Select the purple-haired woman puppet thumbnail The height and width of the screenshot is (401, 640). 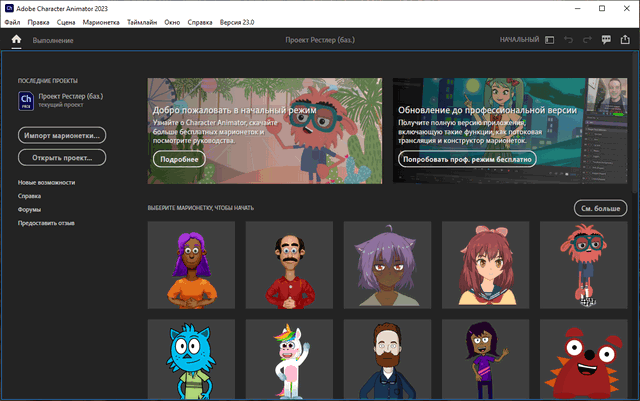191,264
